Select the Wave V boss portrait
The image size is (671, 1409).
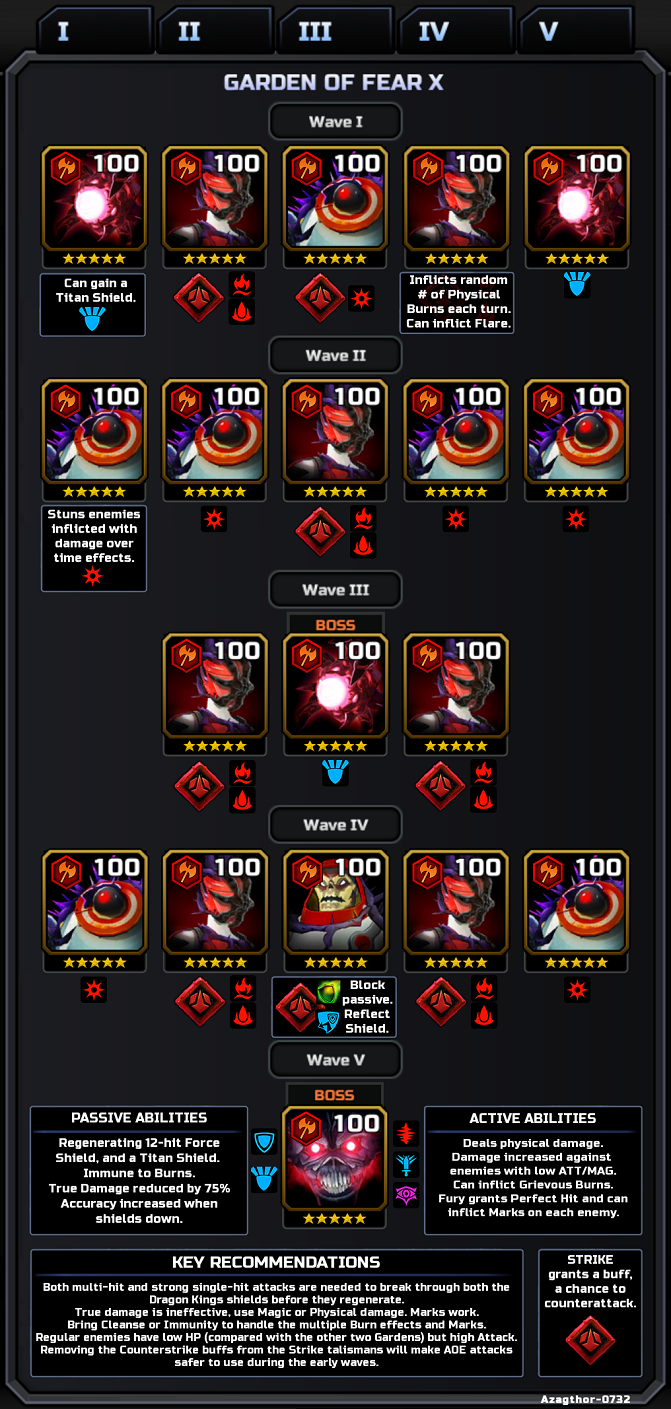tap(335, 1158)
